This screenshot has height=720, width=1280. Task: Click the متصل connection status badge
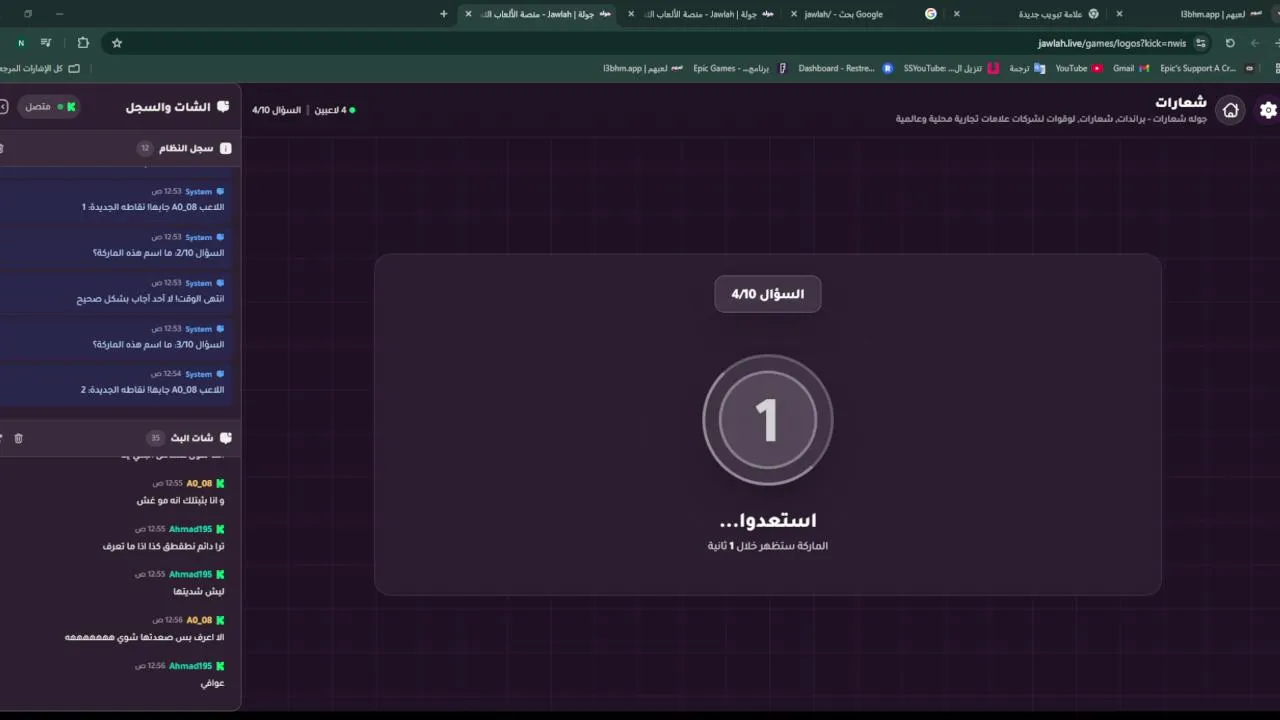(x=50, y=107)
